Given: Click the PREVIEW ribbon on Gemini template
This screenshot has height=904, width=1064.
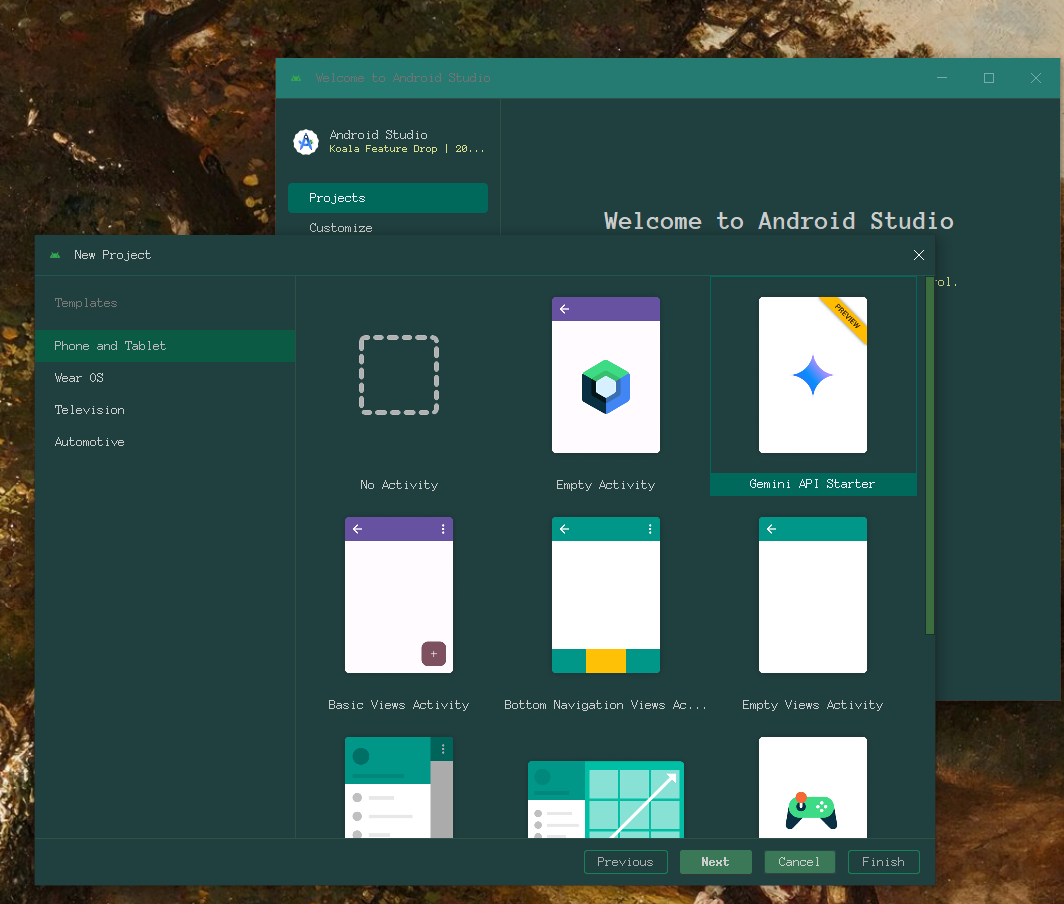Looking at the screenshot, I should point(846,318).
